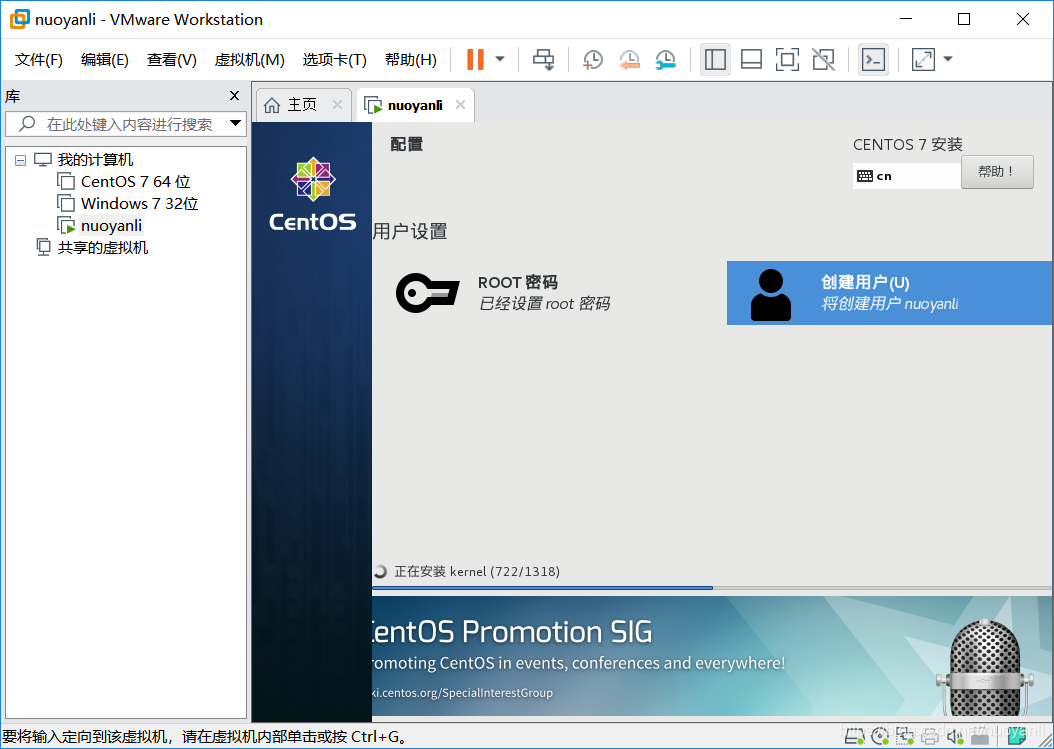
Task: Click the VMware Workstation title bar icon
Action: coord(19,19)
